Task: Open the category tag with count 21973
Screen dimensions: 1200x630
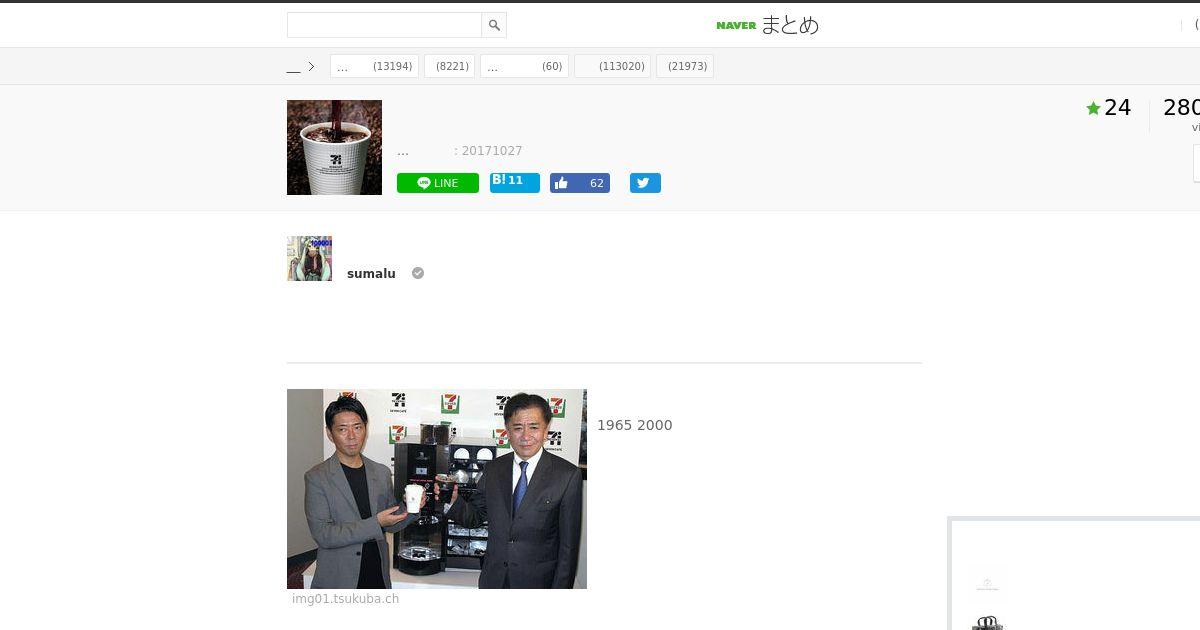Action: tap(685, 67)
